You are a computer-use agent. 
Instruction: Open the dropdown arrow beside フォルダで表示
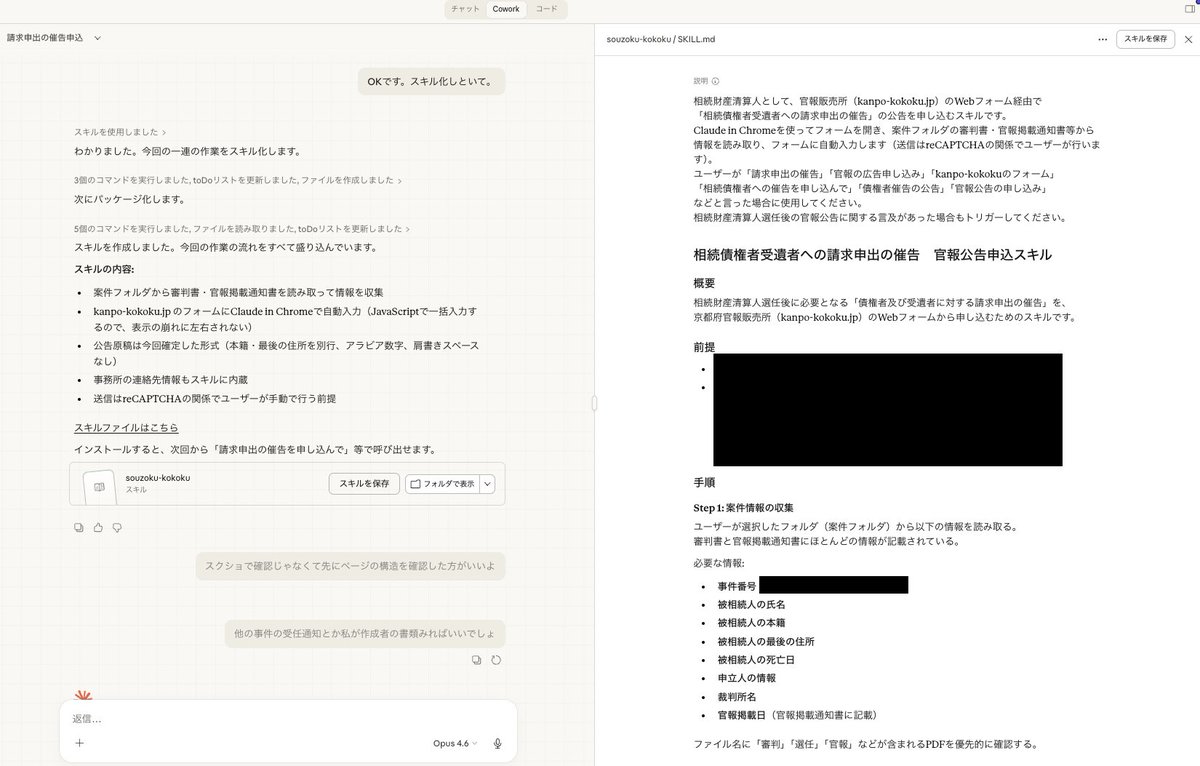point(487,483)
